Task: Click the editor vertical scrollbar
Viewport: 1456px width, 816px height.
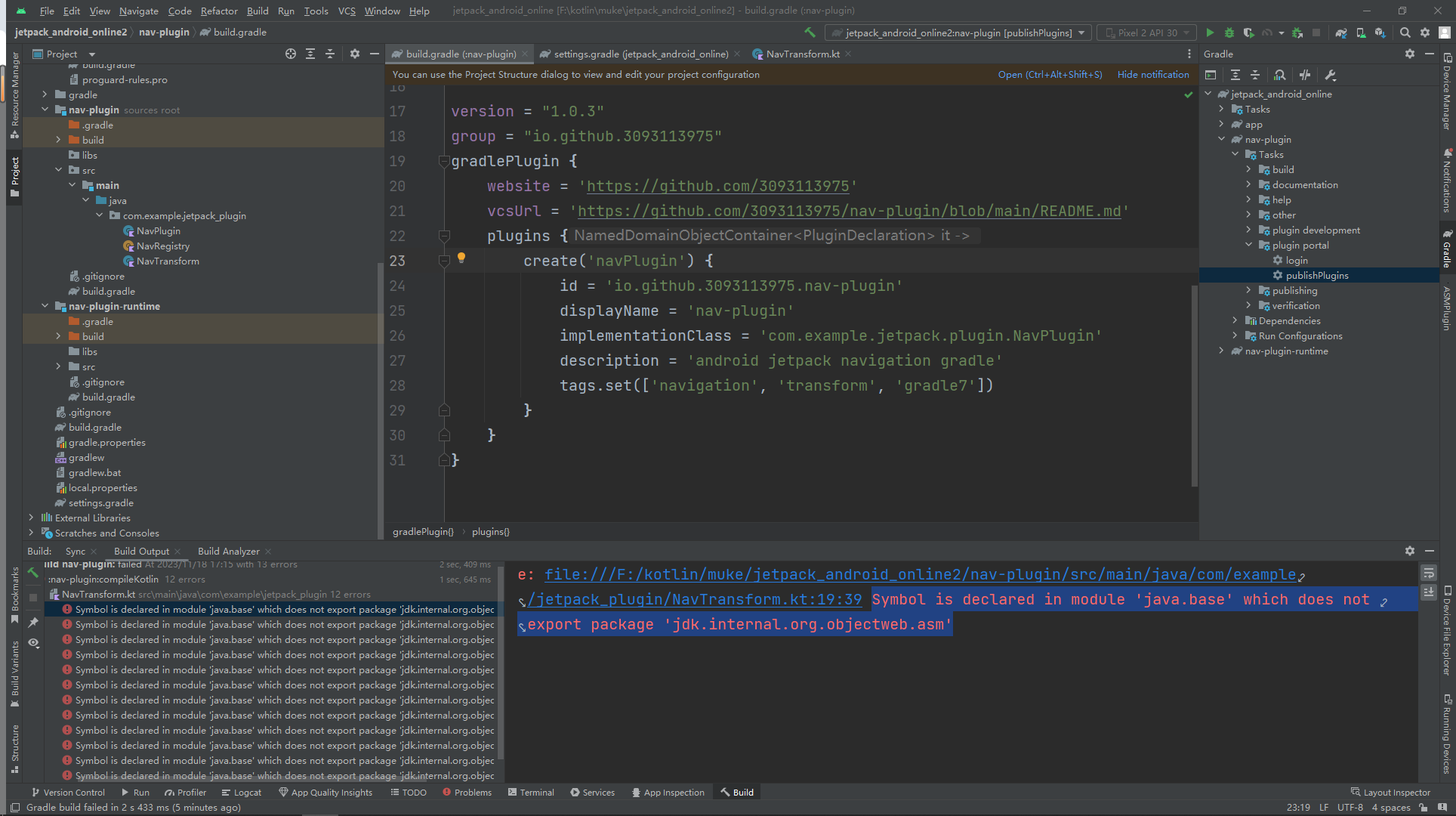Action: coord(1194,385)
